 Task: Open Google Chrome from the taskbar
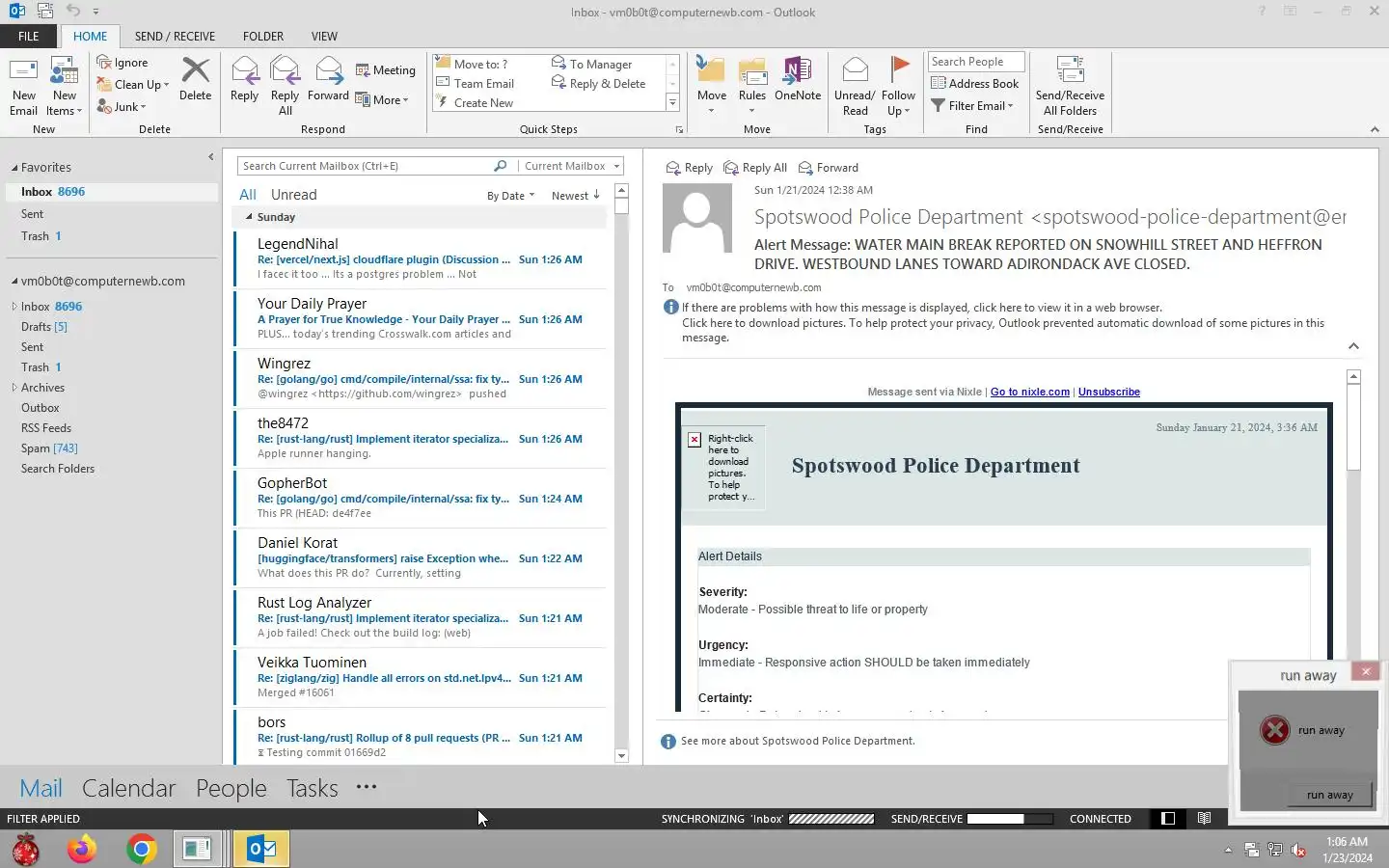click(142, 849)
